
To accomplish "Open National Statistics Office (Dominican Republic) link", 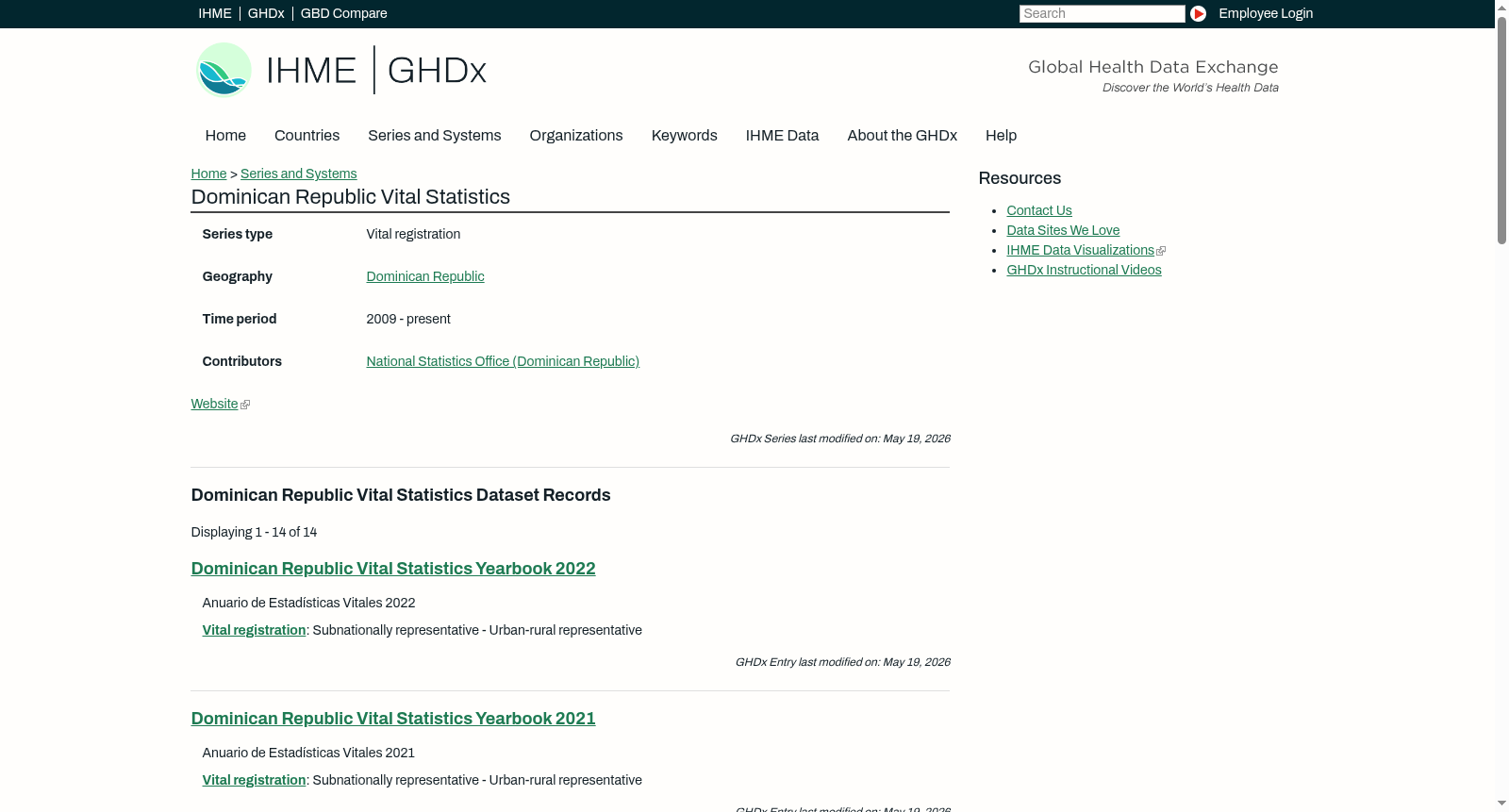I will point(503,361).
